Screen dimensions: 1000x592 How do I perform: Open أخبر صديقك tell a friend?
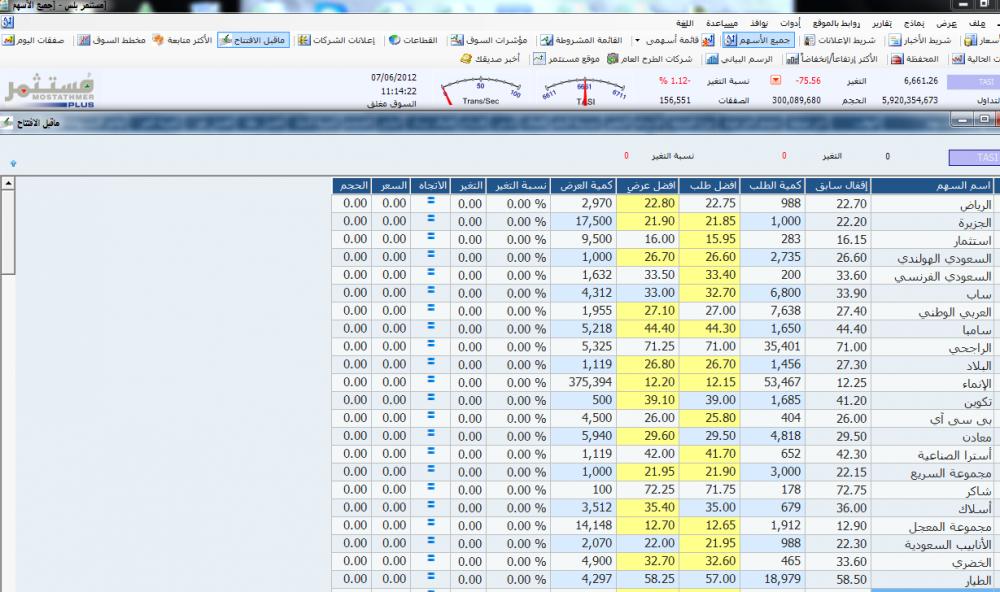pos(490,59)
